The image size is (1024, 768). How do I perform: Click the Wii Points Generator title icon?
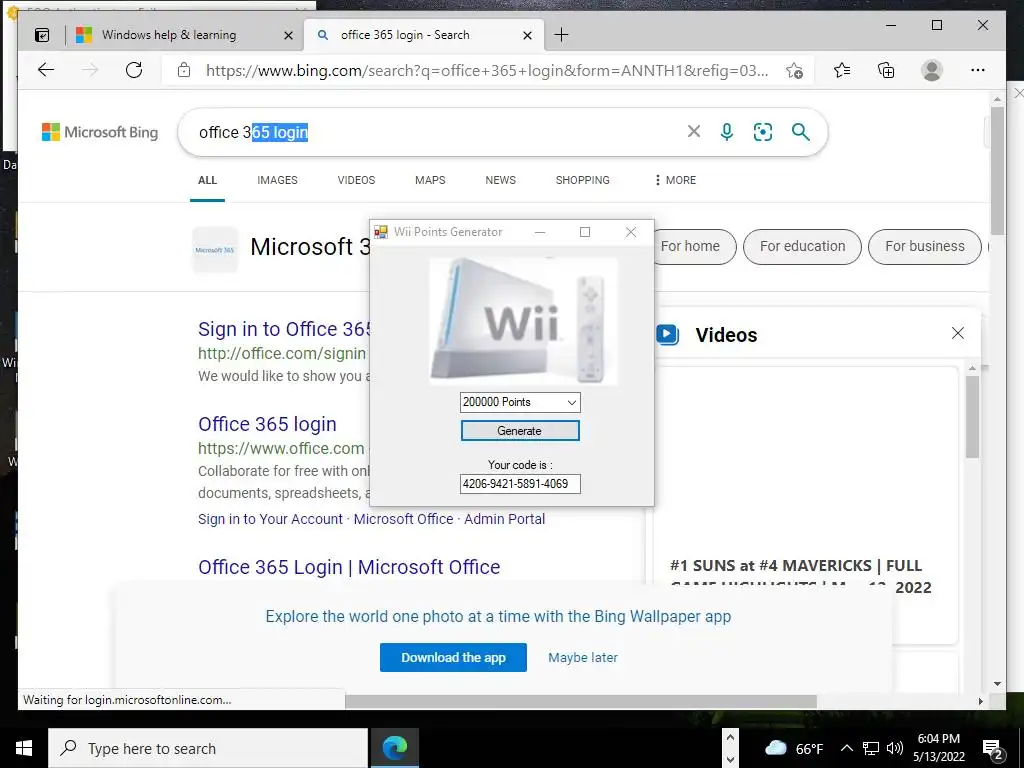click(x=381, y=232)
